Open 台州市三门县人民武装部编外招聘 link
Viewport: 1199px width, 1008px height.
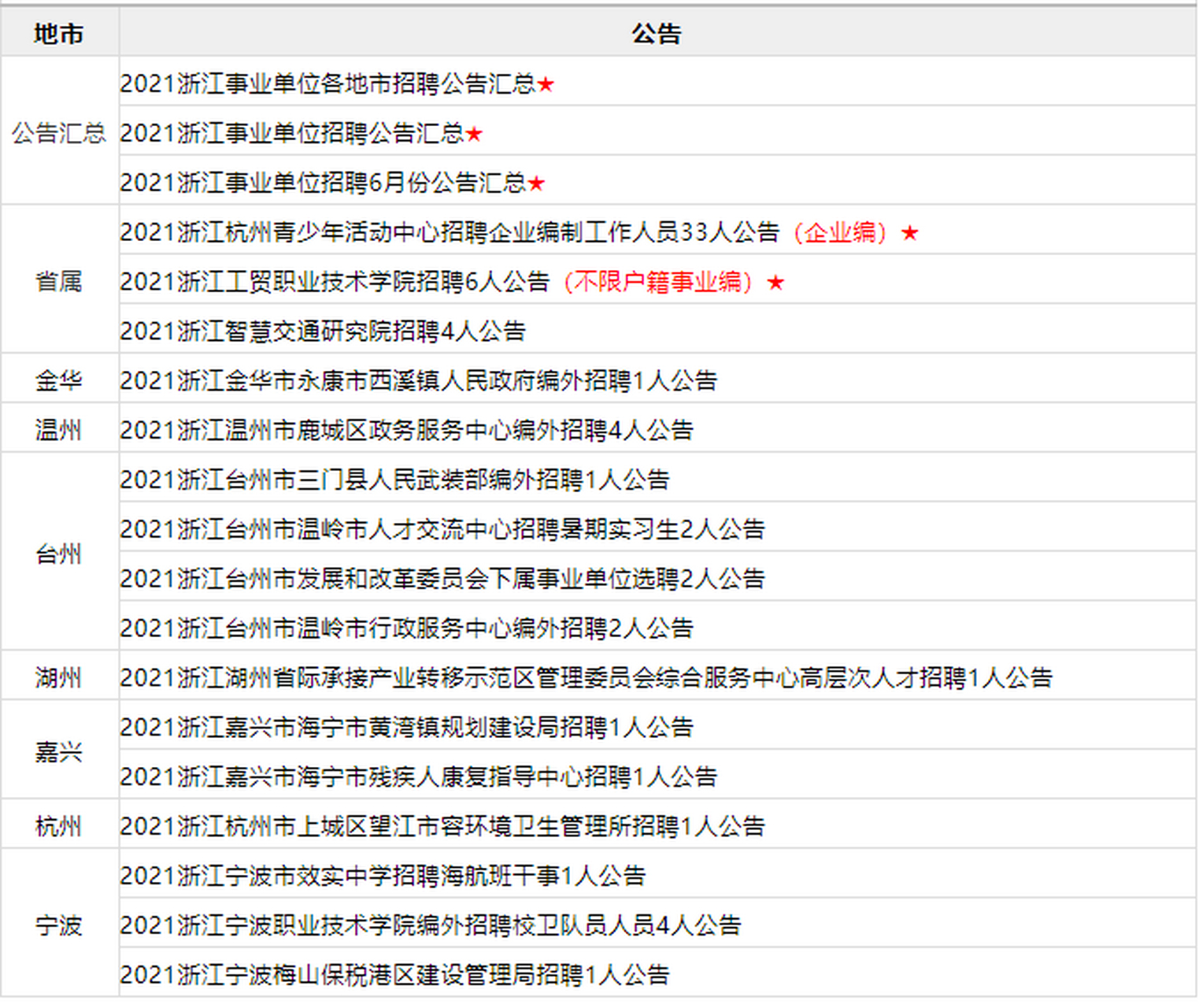pos(395,480)
